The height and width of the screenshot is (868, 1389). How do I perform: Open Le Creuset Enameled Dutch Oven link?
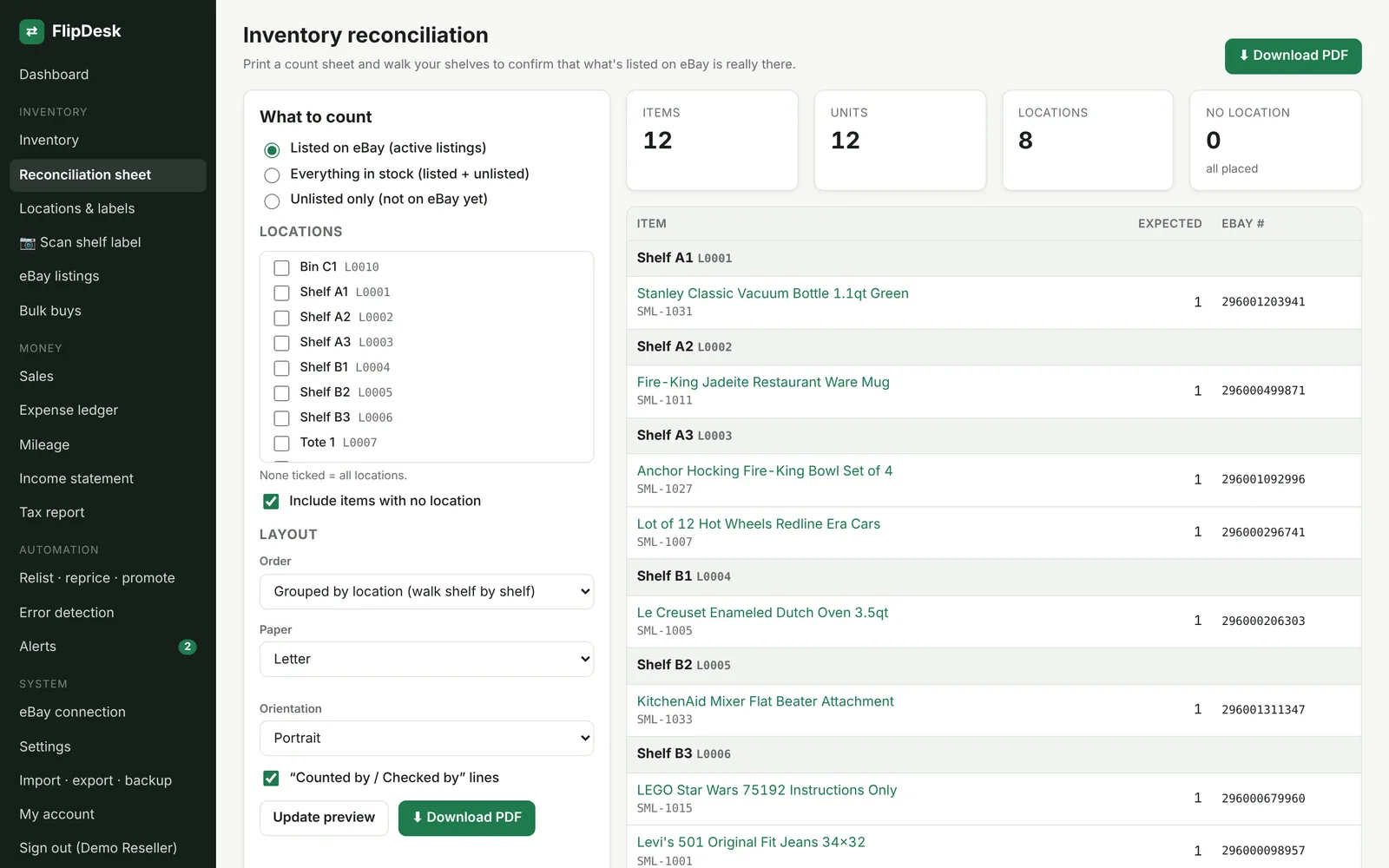(762, 613)
